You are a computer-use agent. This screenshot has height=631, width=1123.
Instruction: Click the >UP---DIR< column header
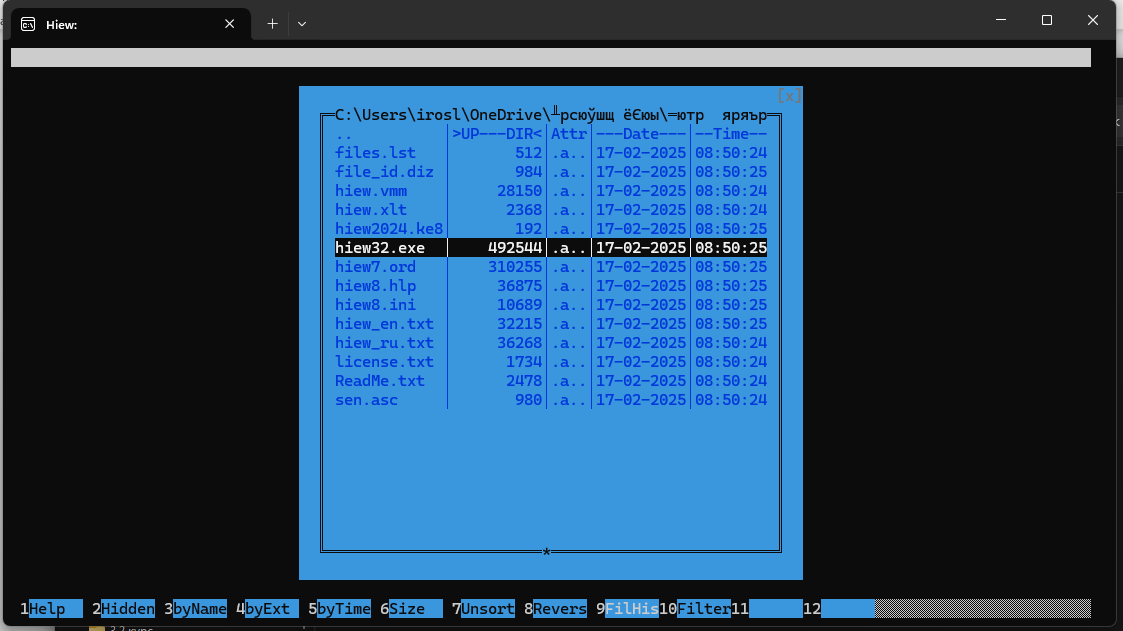[497, 134]
